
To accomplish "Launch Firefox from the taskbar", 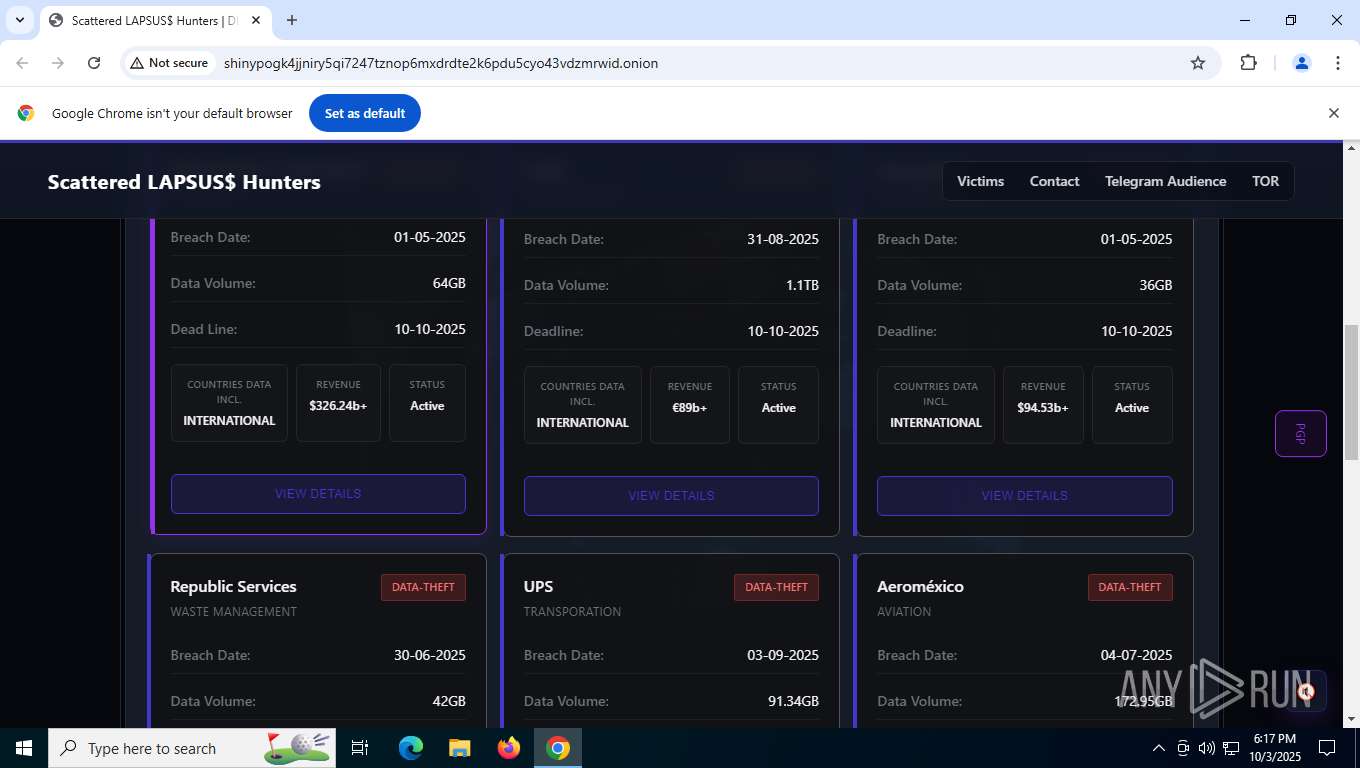I will tap(509, 748).
